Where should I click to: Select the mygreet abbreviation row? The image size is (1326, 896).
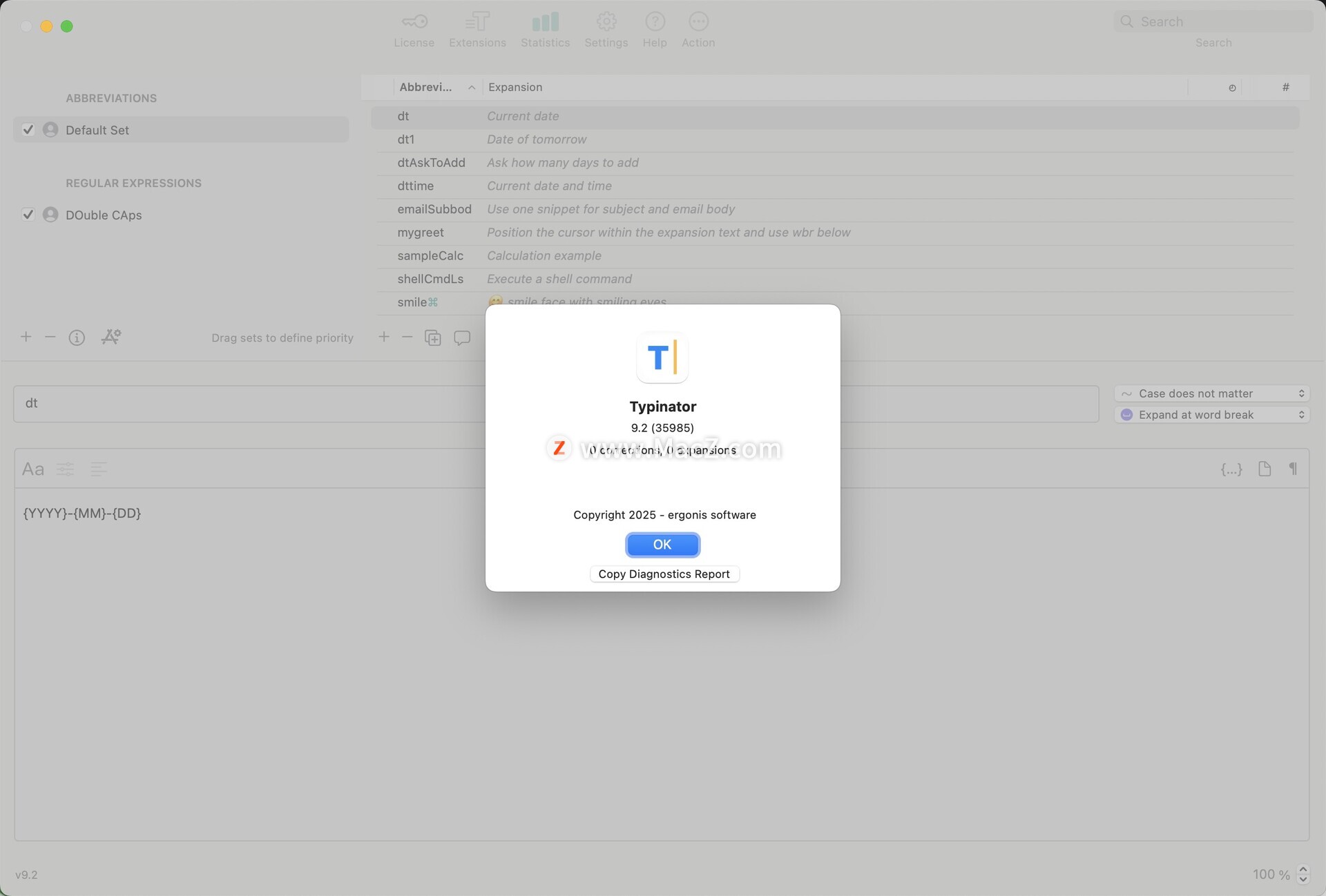pyautogui.click(x=835, y=233)
